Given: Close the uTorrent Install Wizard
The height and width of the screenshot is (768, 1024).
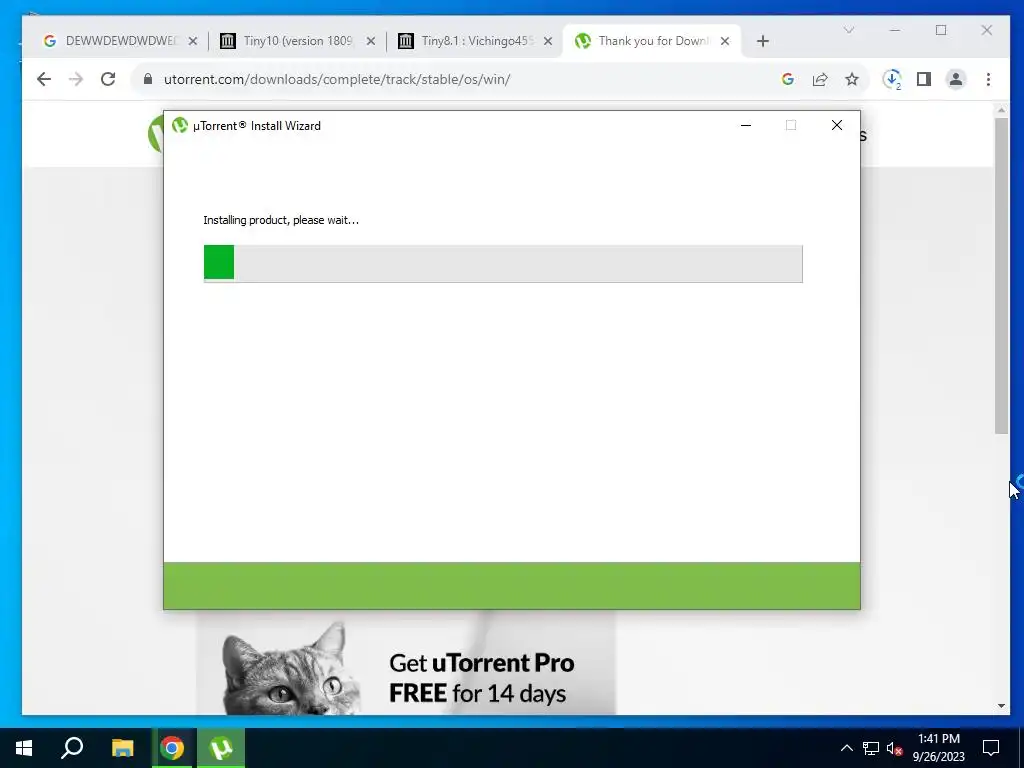Looking at the screenshot, I should 837,125.
